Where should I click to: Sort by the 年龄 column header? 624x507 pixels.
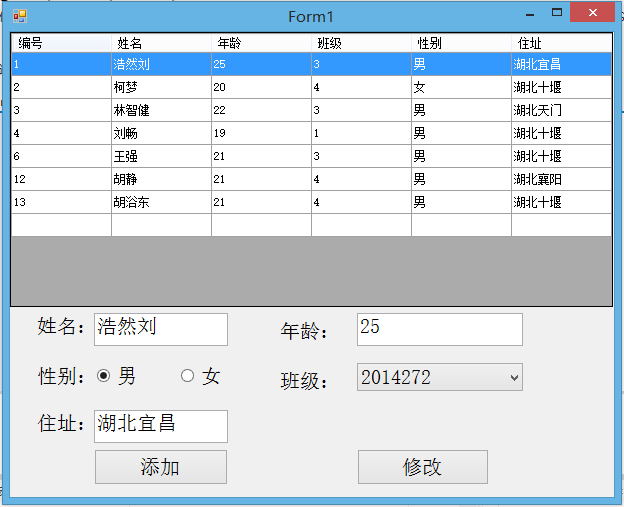261,43
